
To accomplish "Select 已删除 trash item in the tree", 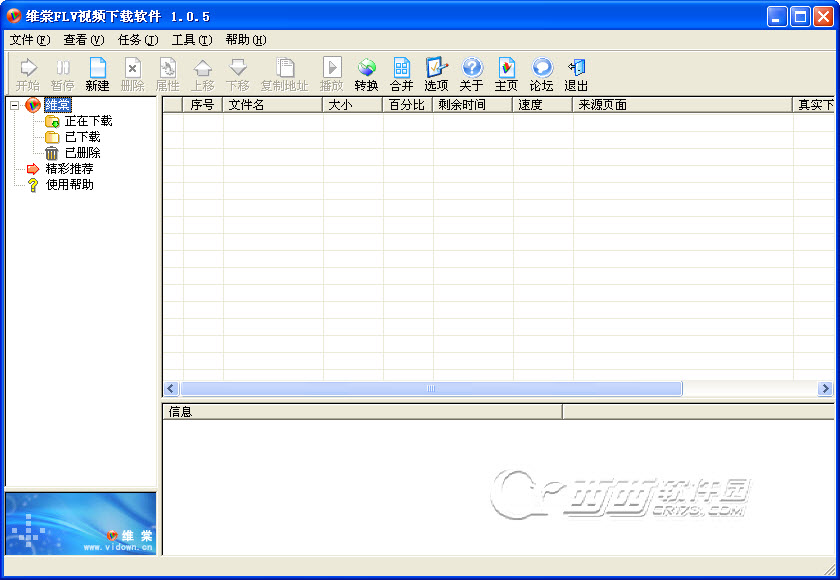I will point(82,153).
